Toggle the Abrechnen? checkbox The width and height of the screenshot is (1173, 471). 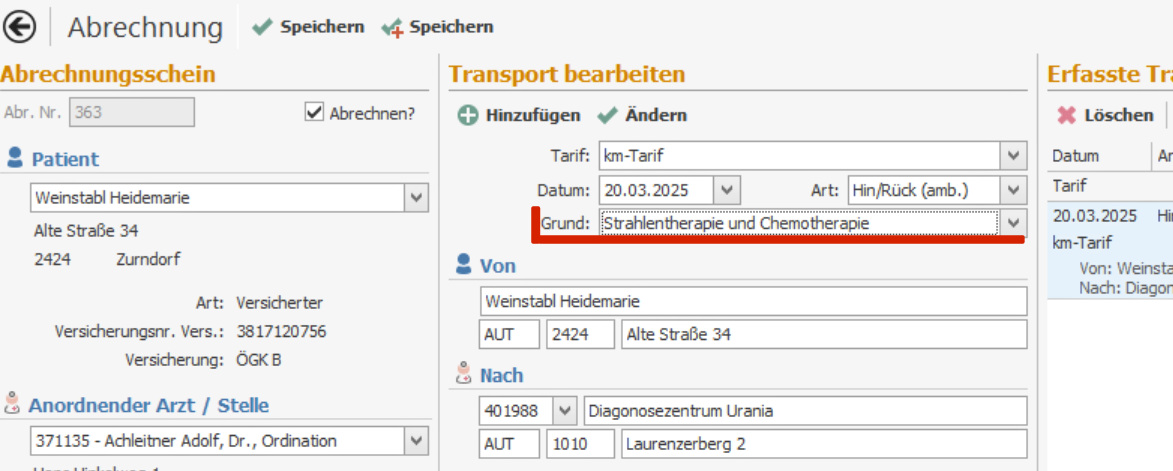[315, 112]
